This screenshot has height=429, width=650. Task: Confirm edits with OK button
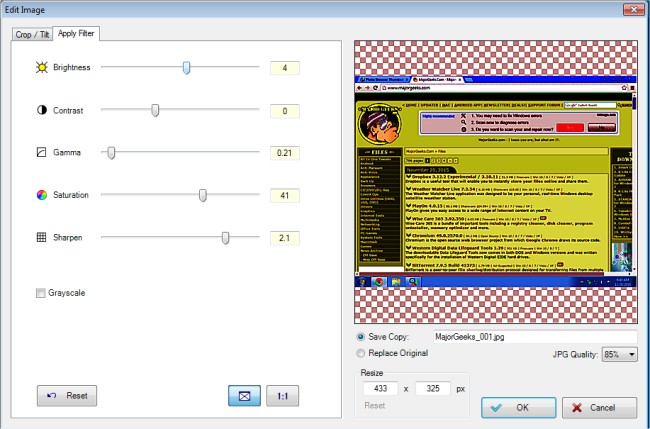519,407
